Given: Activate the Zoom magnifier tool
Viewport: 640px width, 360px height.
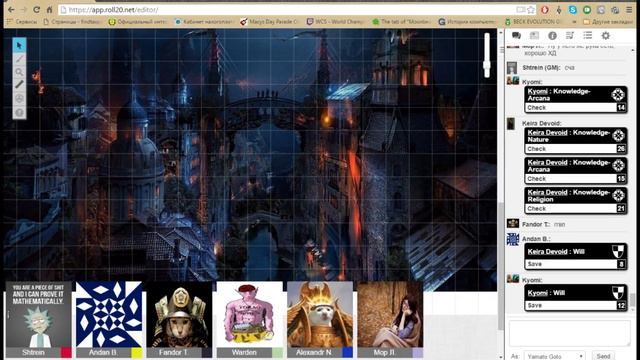Looking at the screenshot, I should tap(19, 72).
